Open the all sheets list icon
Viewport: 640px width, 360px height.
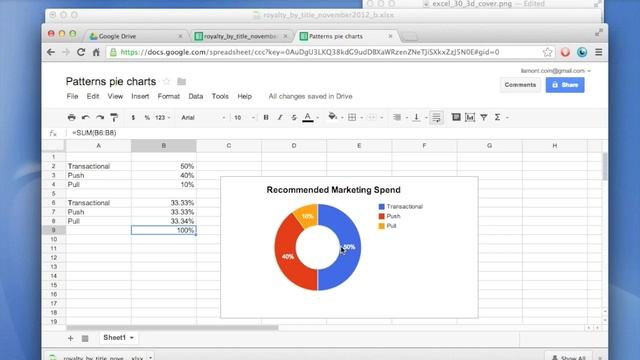tap(85, 338)
